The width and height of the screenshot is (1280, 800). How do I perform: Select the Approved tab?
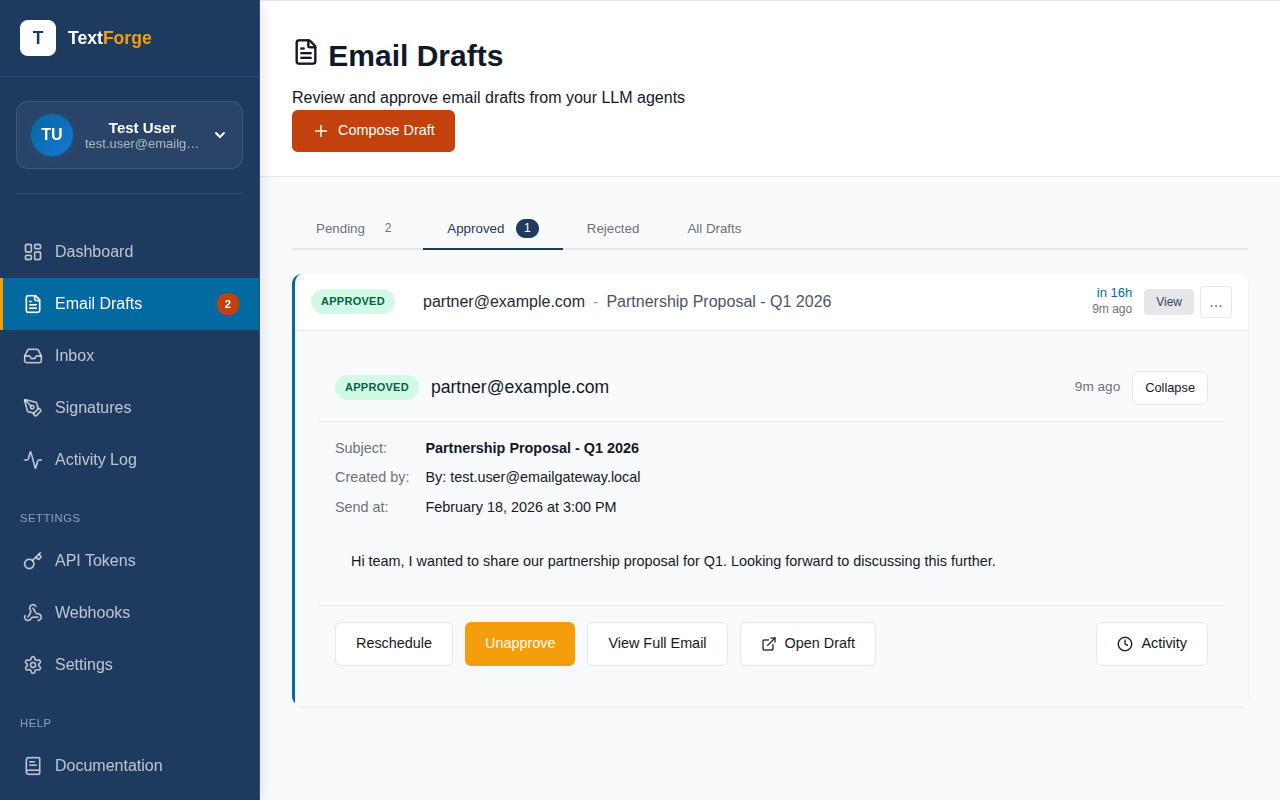click(x=493, y=229)
